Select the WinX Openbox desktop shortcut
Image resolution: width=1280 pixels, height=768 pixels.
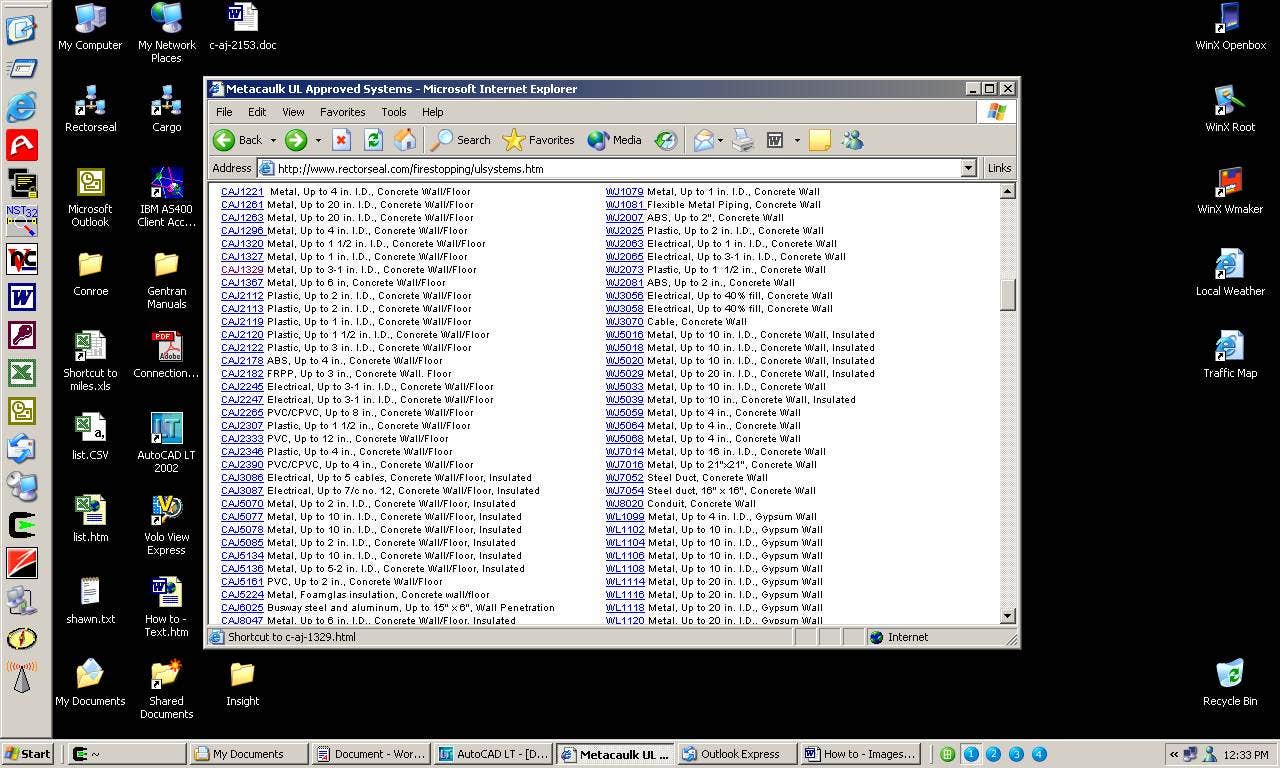pyautogui.click(x=1230, y=27)
